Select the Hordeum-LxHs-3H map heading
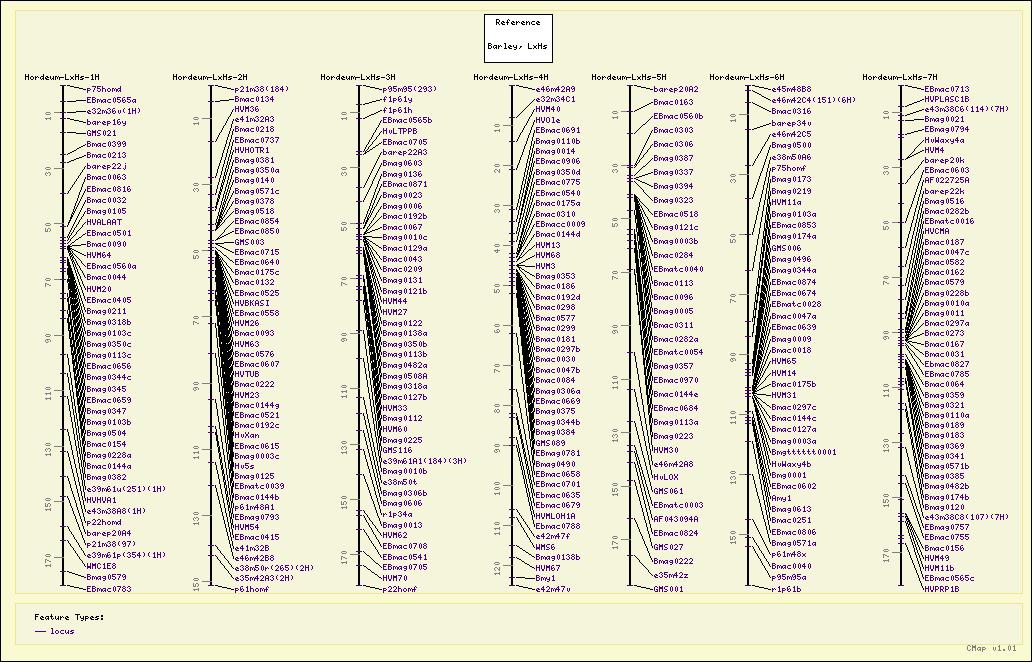Viewport: 1032px width, 662px height. pos(357,77)
